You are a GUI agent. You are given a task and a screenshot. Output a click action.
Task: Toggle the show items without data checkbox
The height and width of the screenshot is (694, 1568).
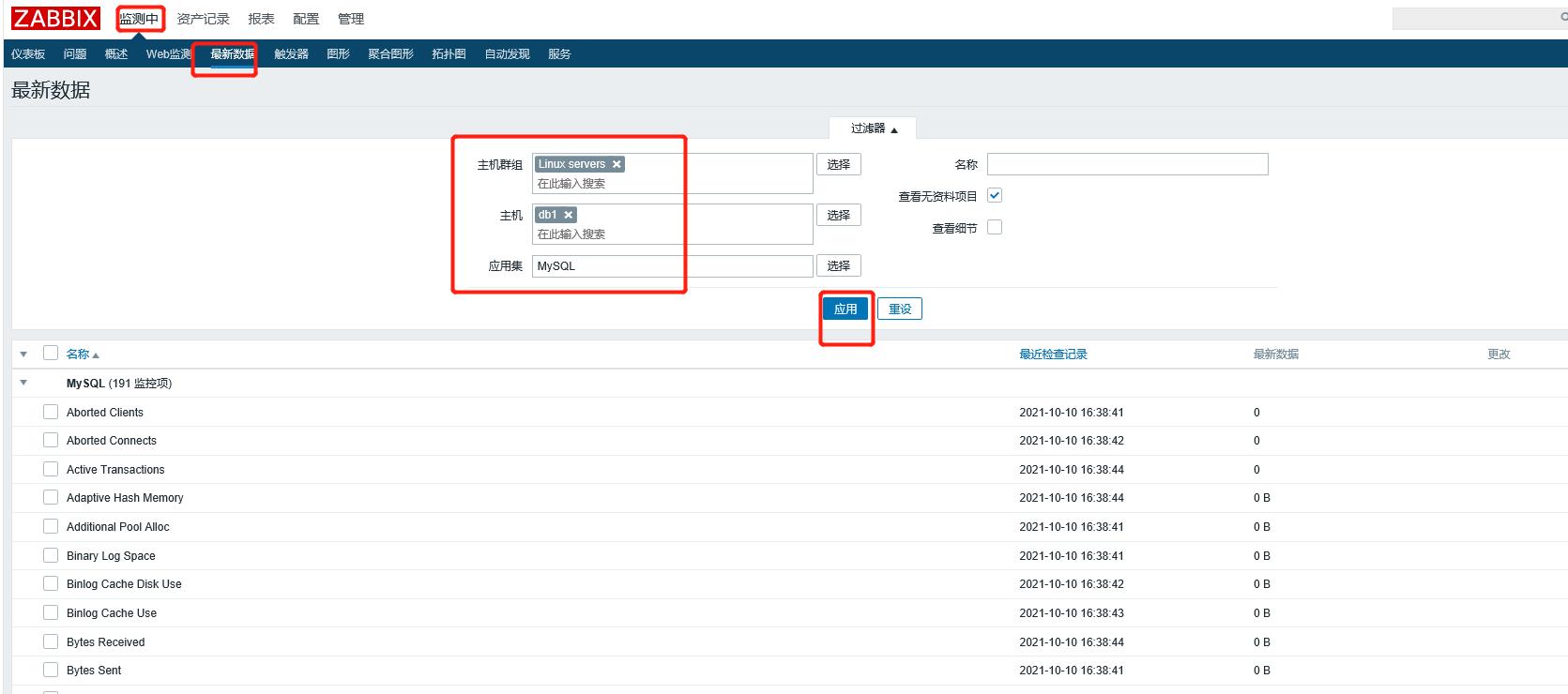[995, 196]
